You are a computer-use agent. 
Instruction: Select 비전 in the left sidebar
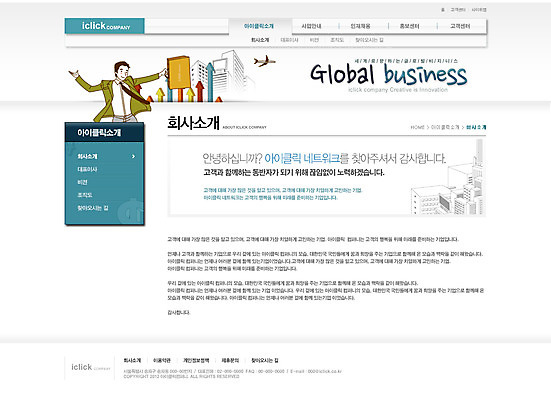pos(82,182)
